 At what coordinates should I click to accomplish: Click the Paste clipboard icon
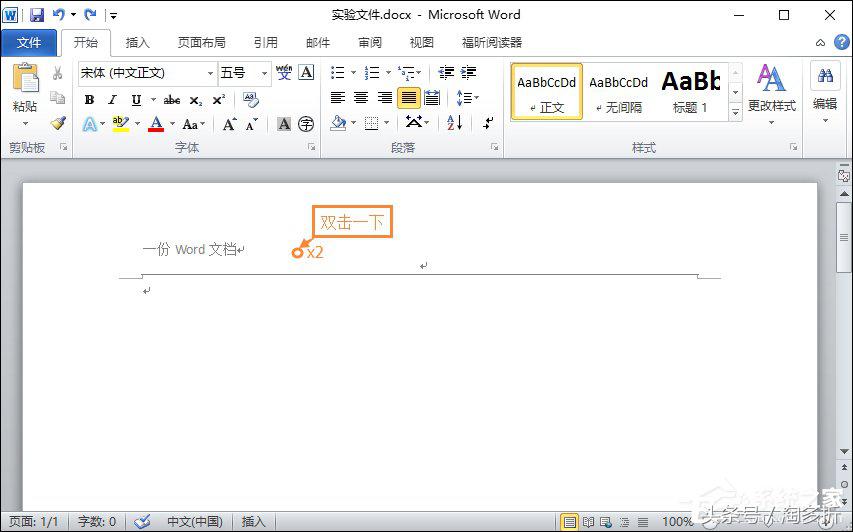point(25,78)
